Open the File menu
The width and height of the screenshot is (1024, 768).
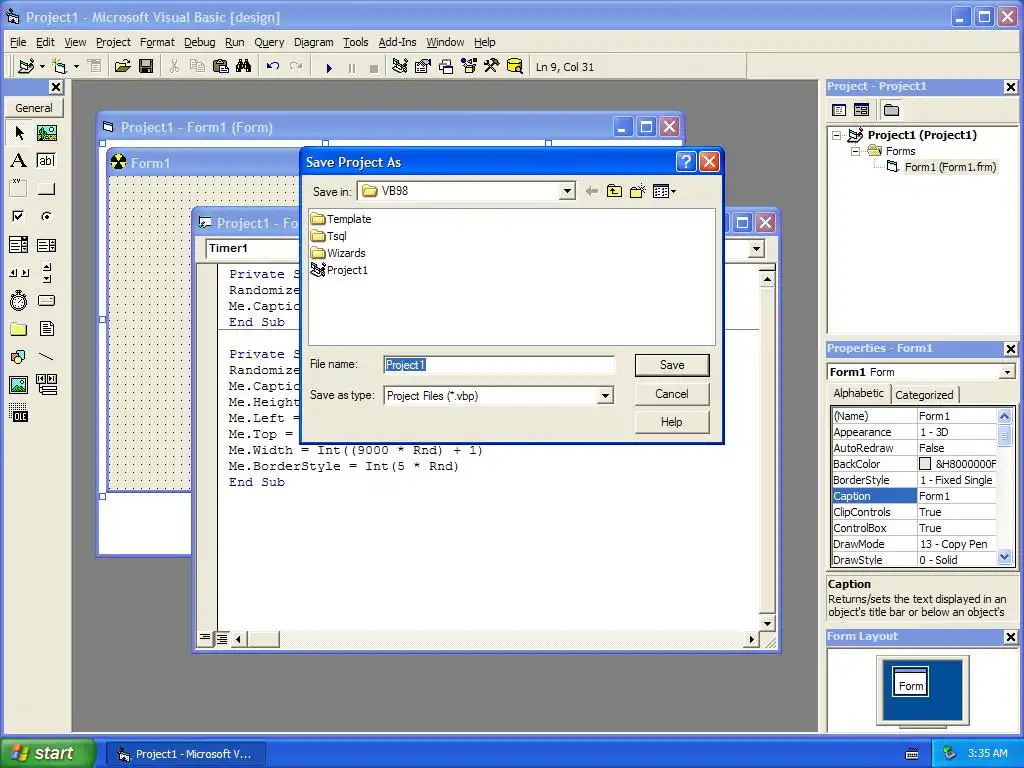18,42
